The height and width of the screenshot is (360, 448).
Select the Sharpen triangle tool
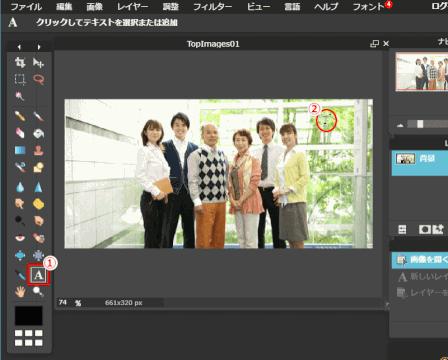pos(38,187)
